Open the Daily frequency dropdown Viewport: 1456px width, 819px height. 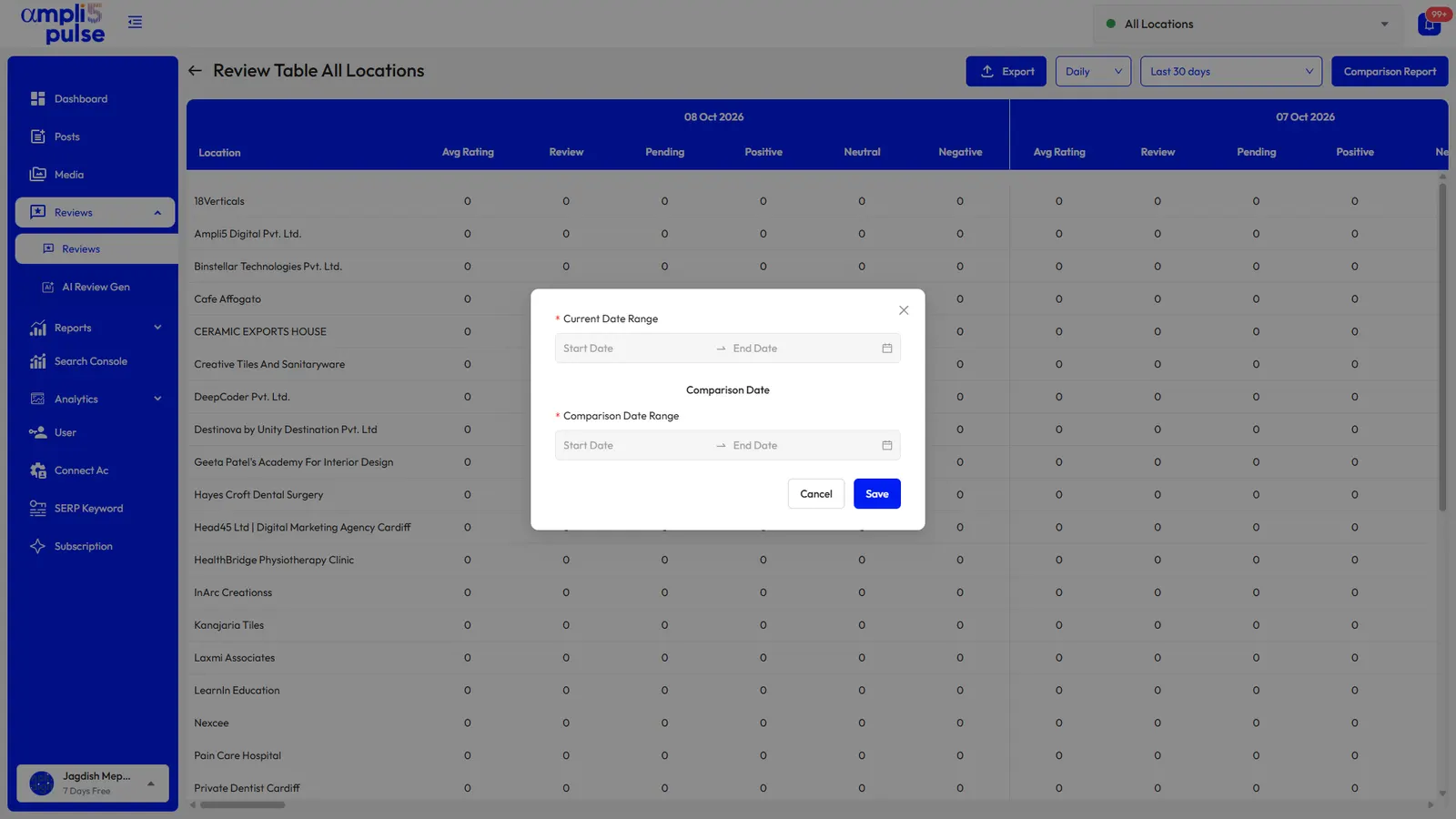[1093, 71]
